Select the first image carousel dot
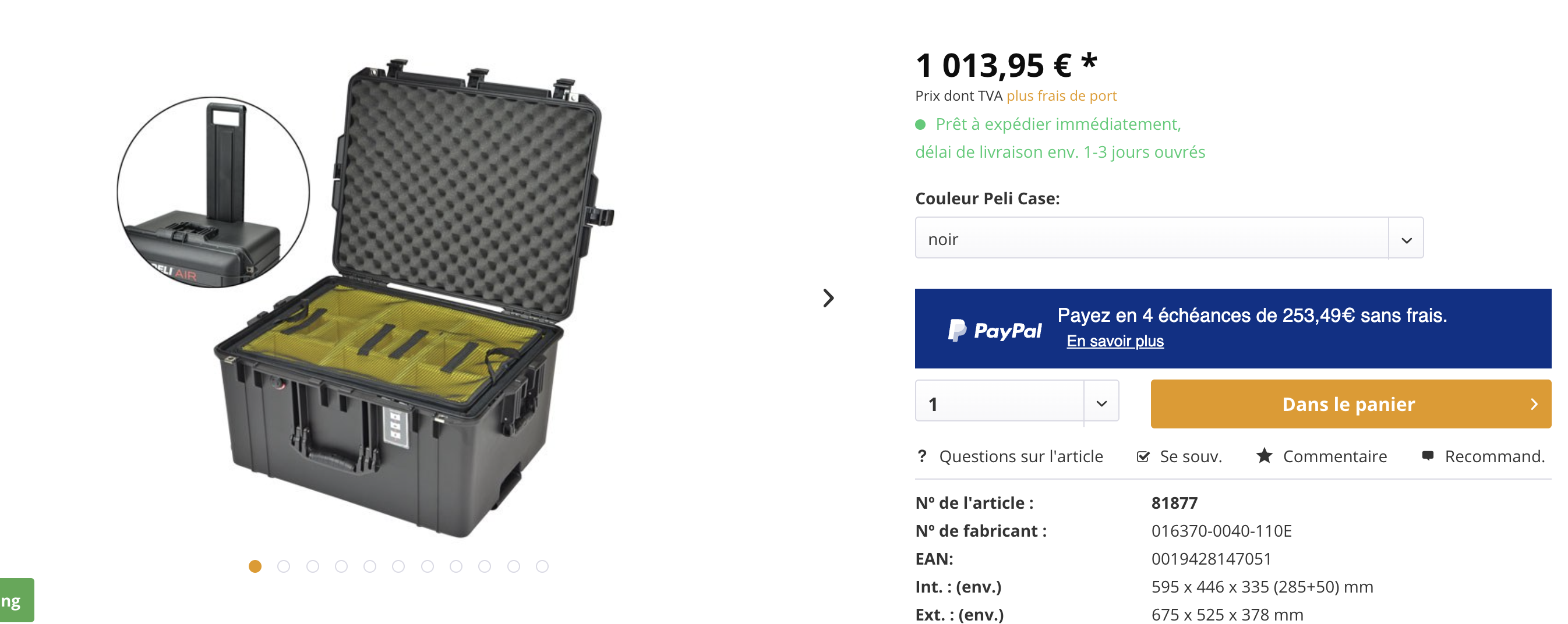The image size is (1568, 624). pos(255,566)
